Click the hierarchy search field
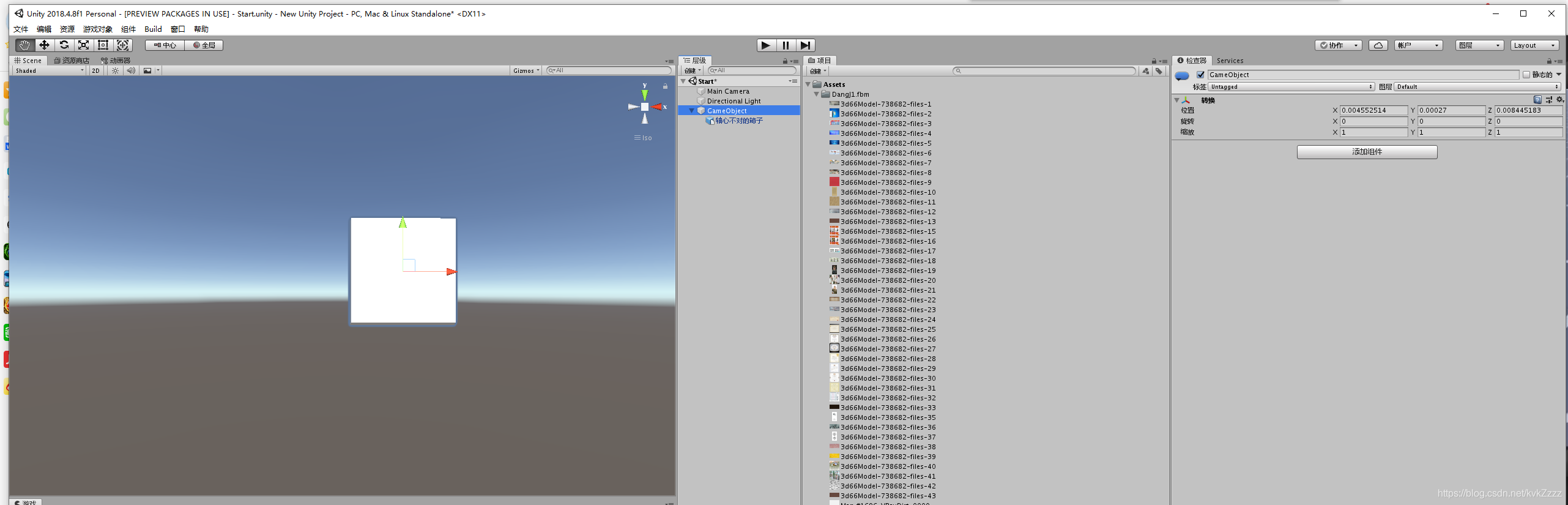This screenshot has height=505, width=1568. point(752,70)
